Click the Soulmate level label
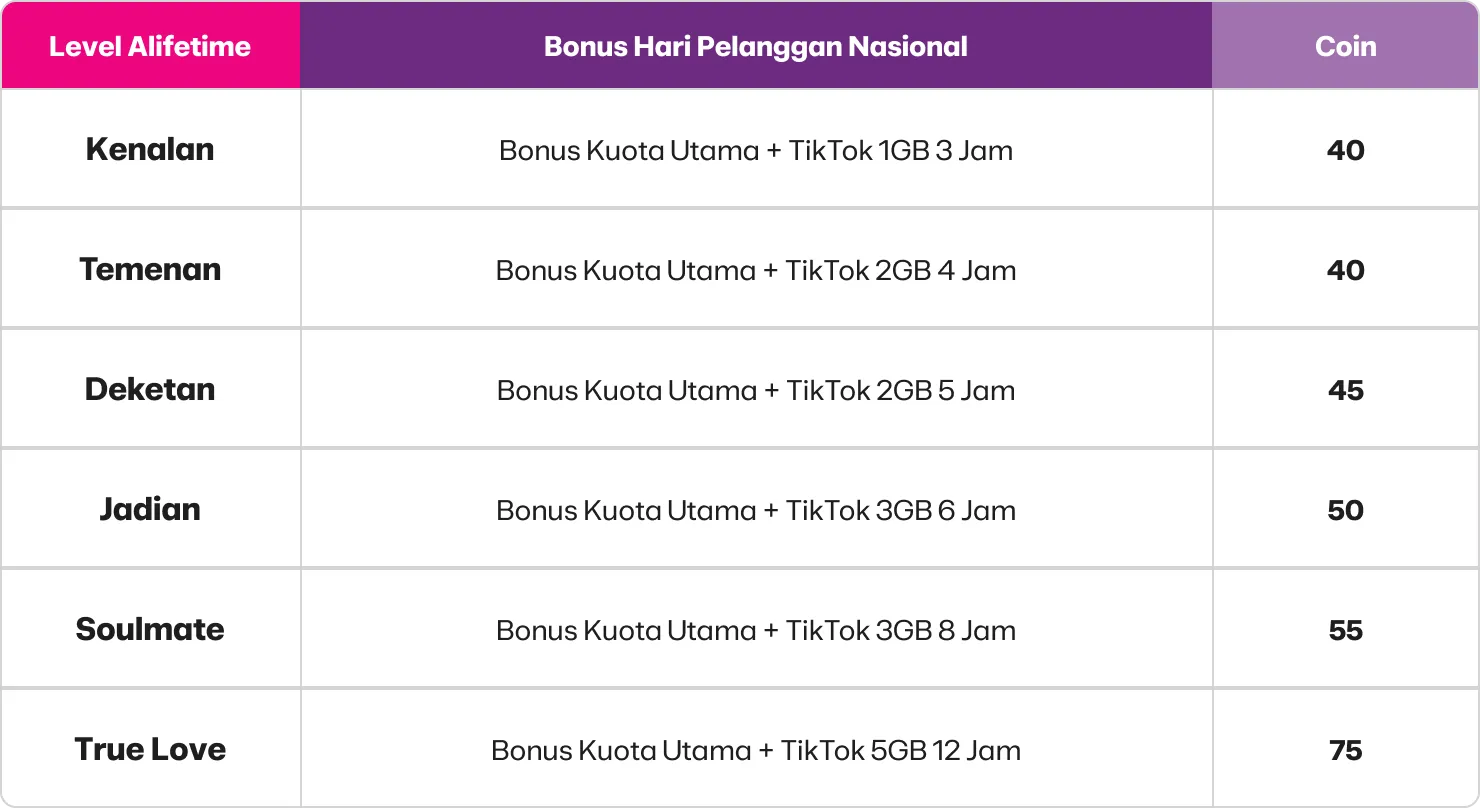The width and height of the screenshot is (1480, 808). pyautogui.click(x=150, y=629)
